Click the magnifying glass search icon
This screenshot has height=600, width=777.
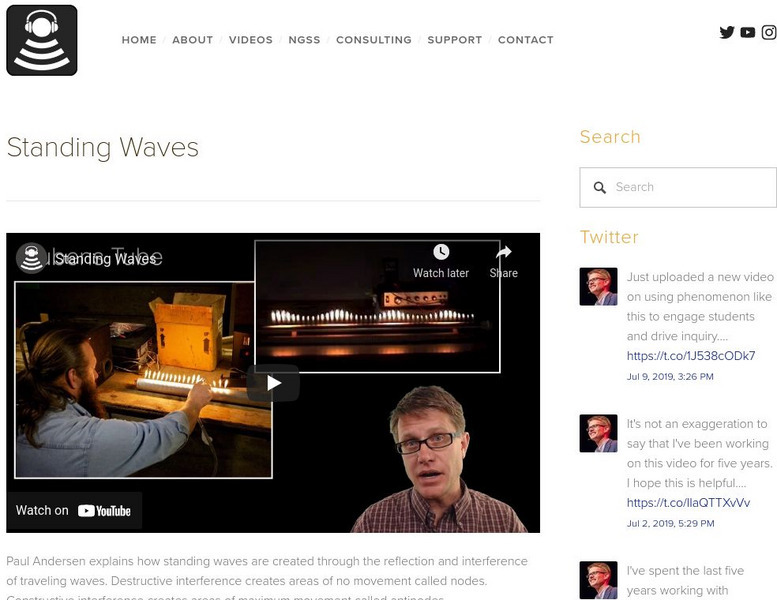click(x=600, y=187)
